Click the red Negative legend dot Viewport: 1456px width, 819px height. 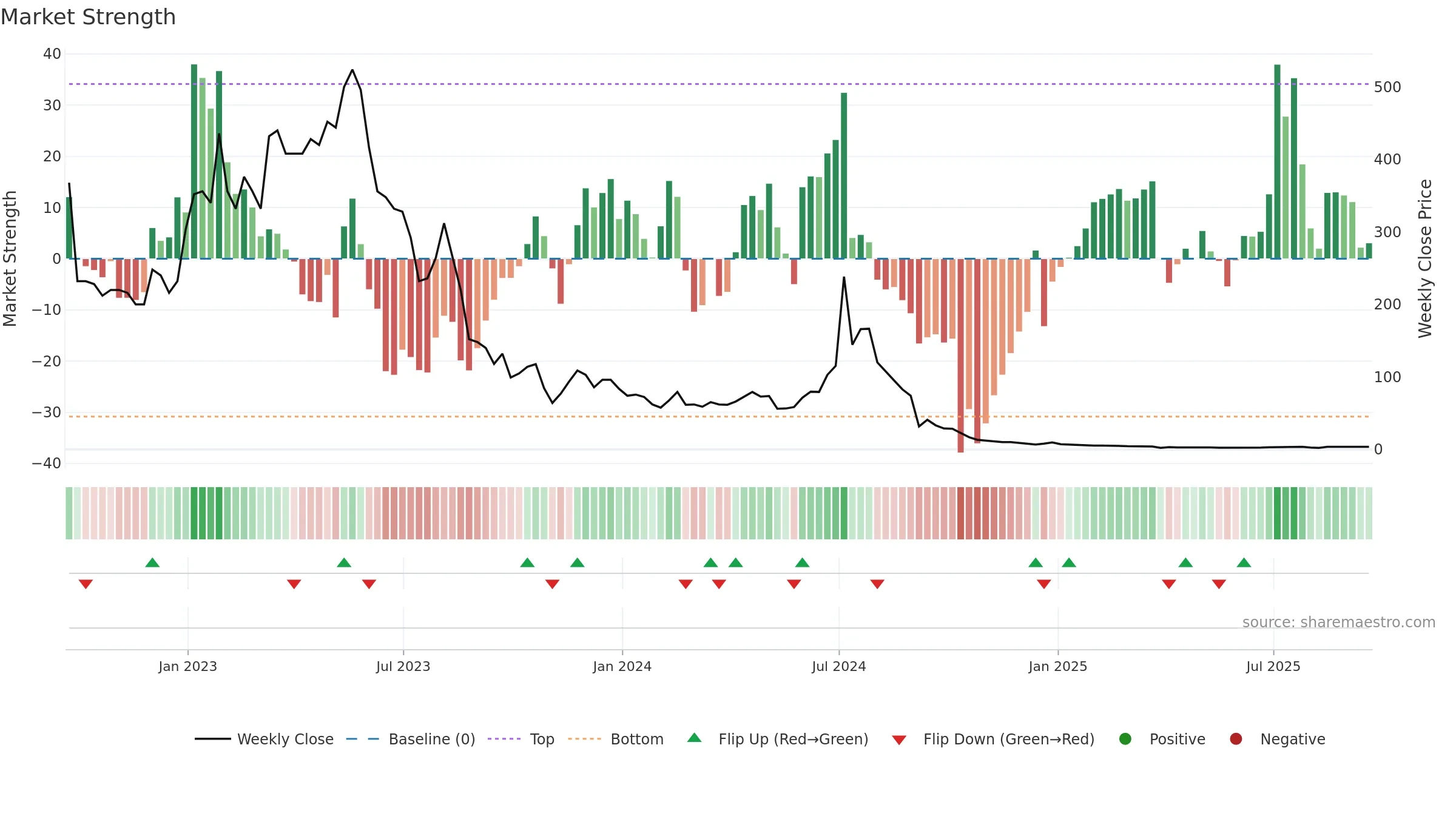click(1236, 739)
